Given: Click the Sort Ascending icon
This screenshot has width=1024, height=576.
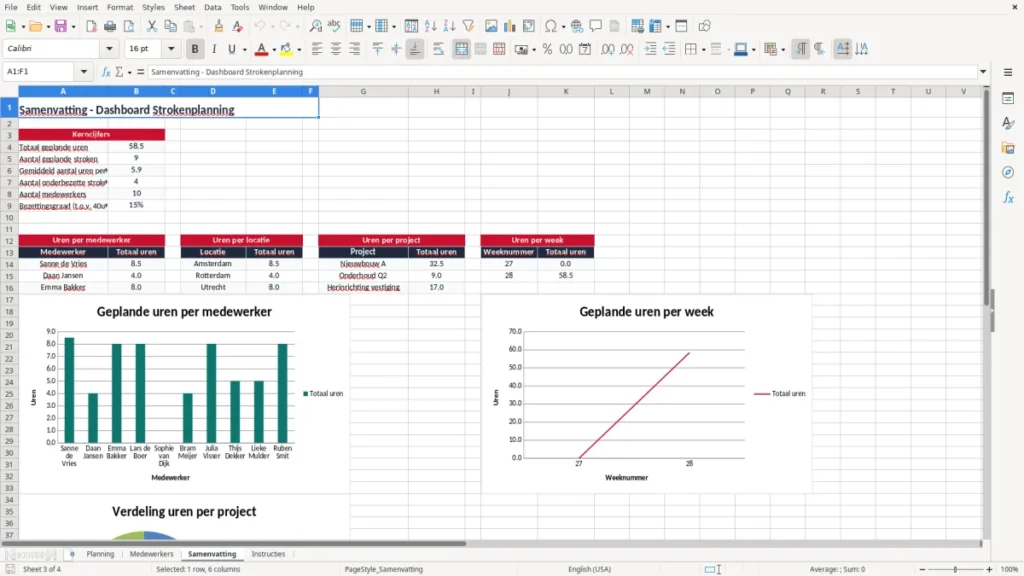Looking at the screenshot, I should 430,26.
